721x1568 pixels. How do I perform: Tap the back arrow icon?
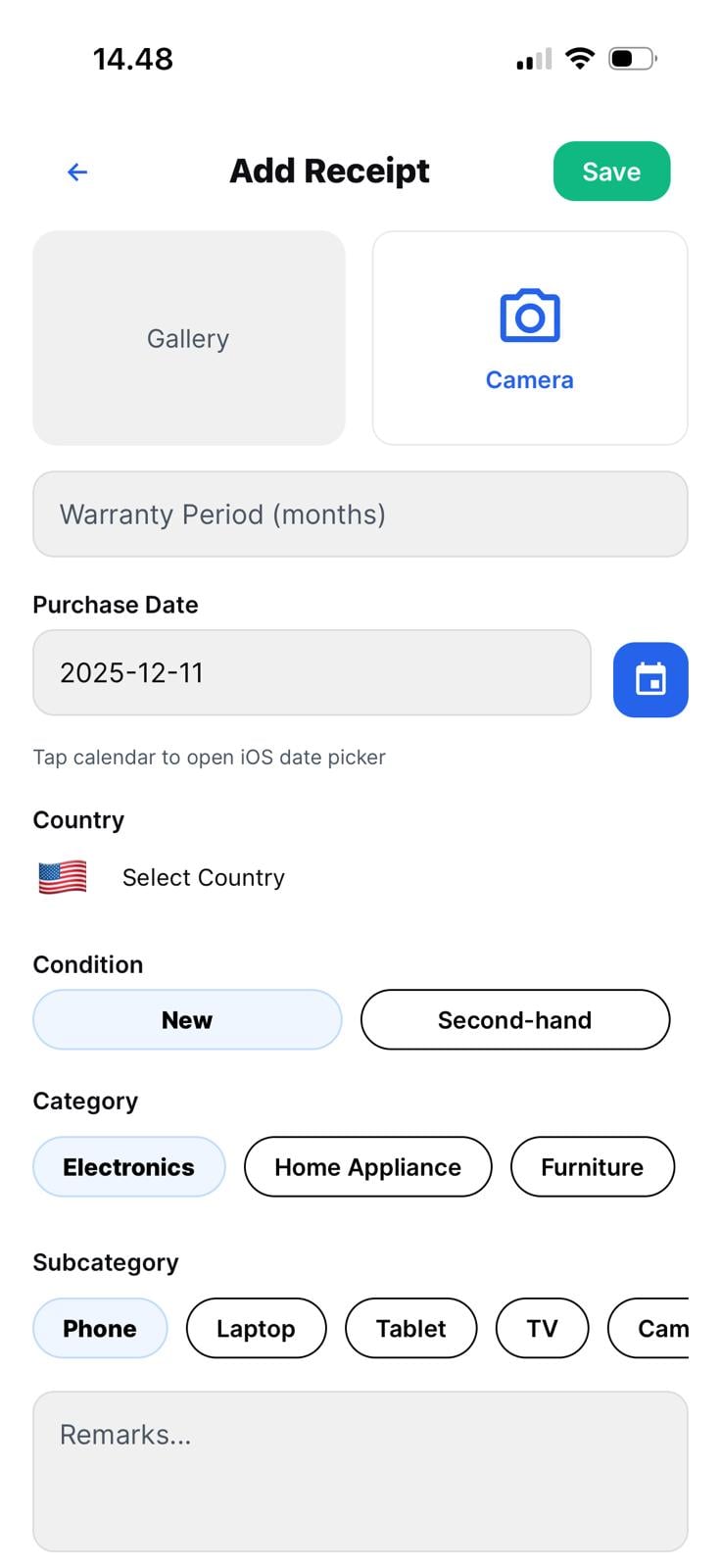pos(77,172)
